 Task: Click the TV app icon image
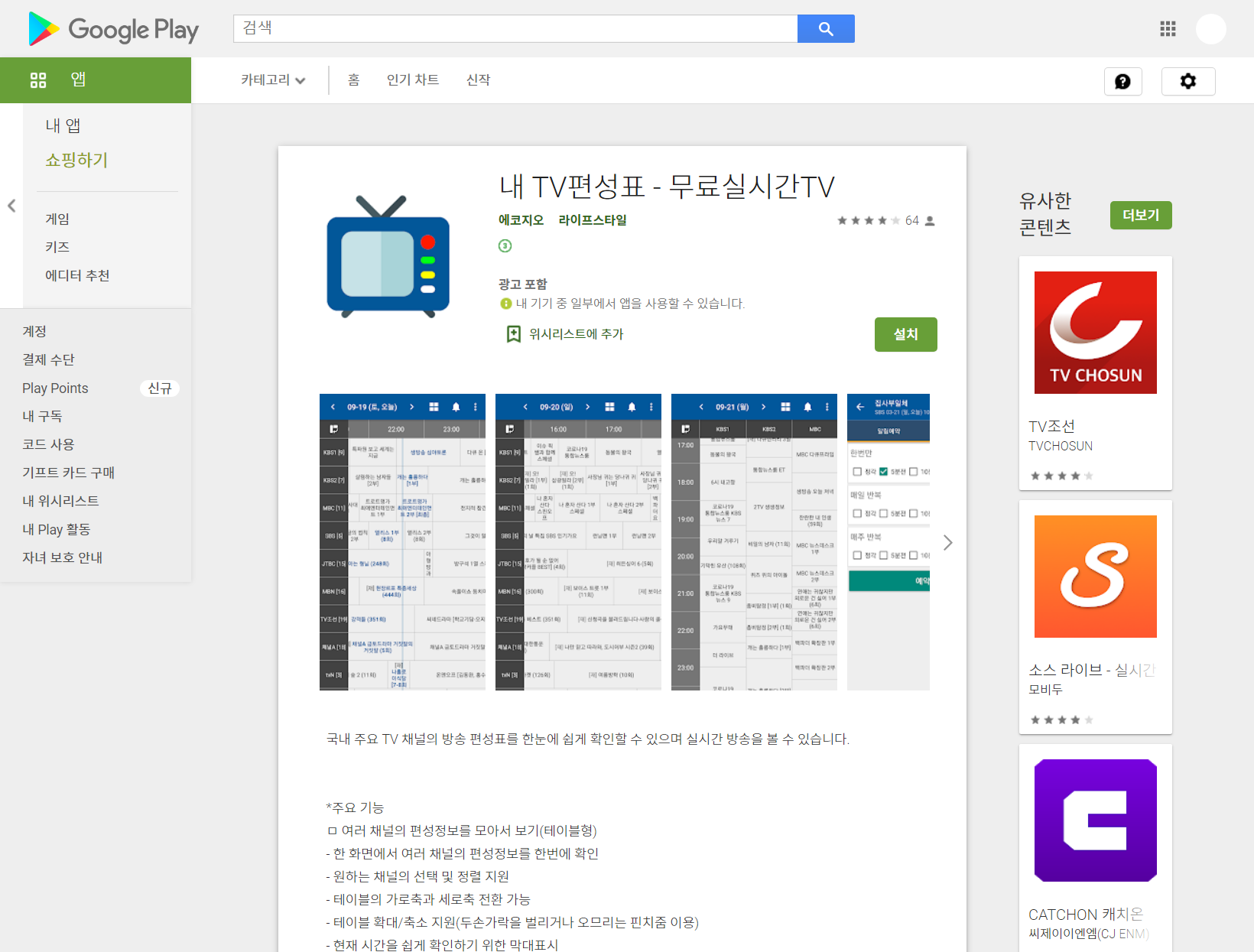click(x=388, y=256)
